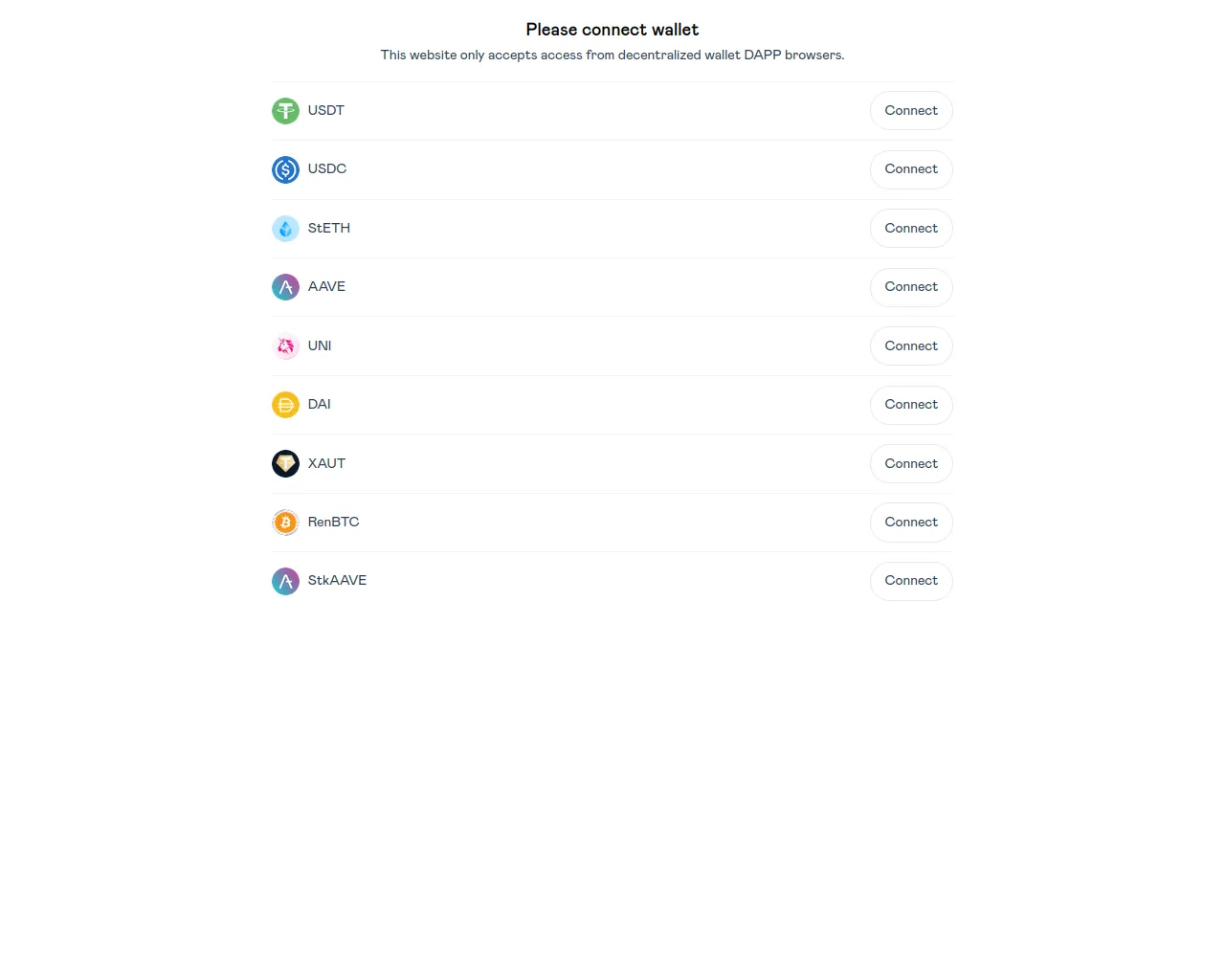Select the StETH droplet icon

[x=285, y=229]
